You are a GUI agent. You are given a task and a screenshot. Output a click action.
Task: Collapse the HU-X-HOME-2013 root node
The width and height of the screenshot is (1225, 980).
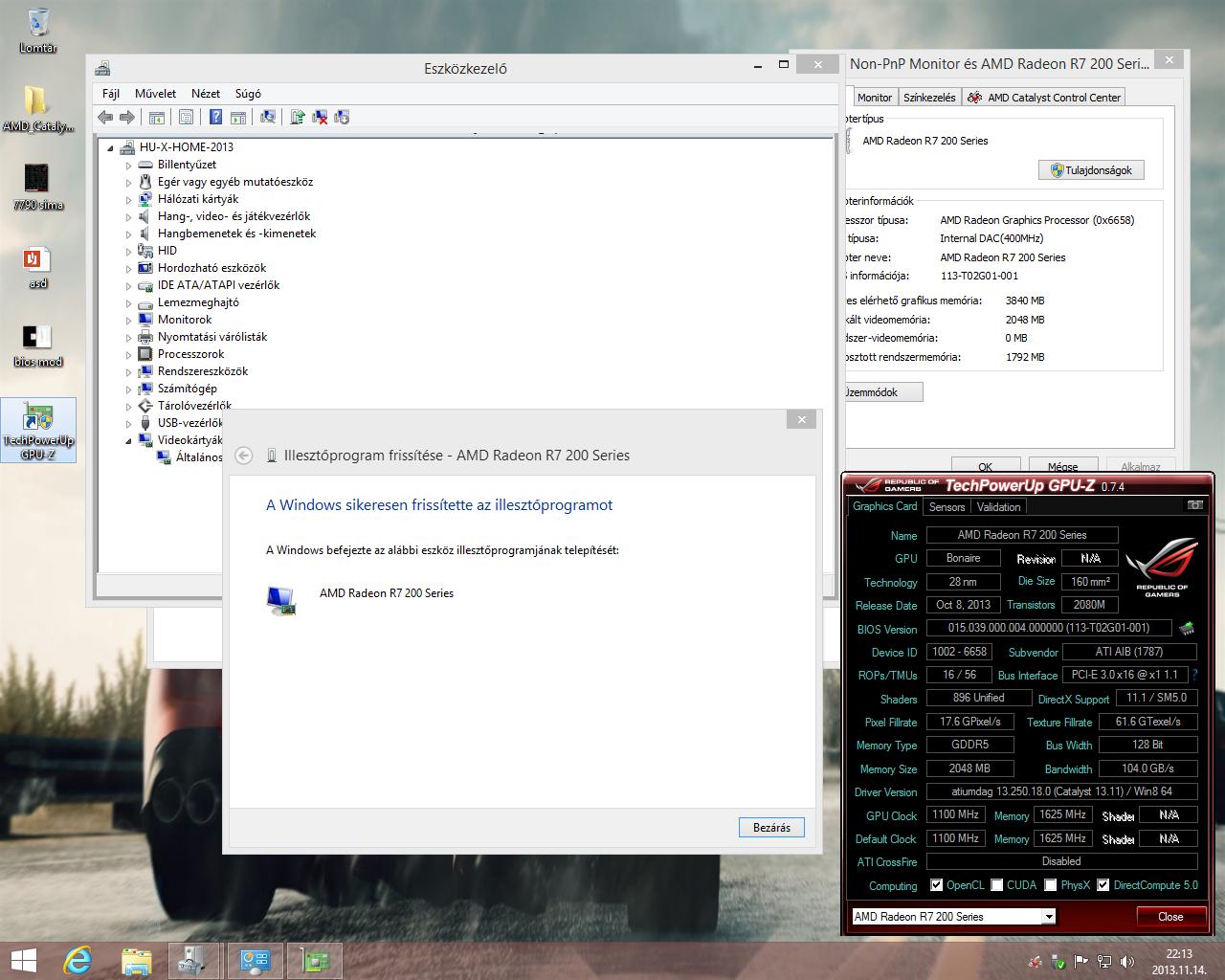coord(110,147)
